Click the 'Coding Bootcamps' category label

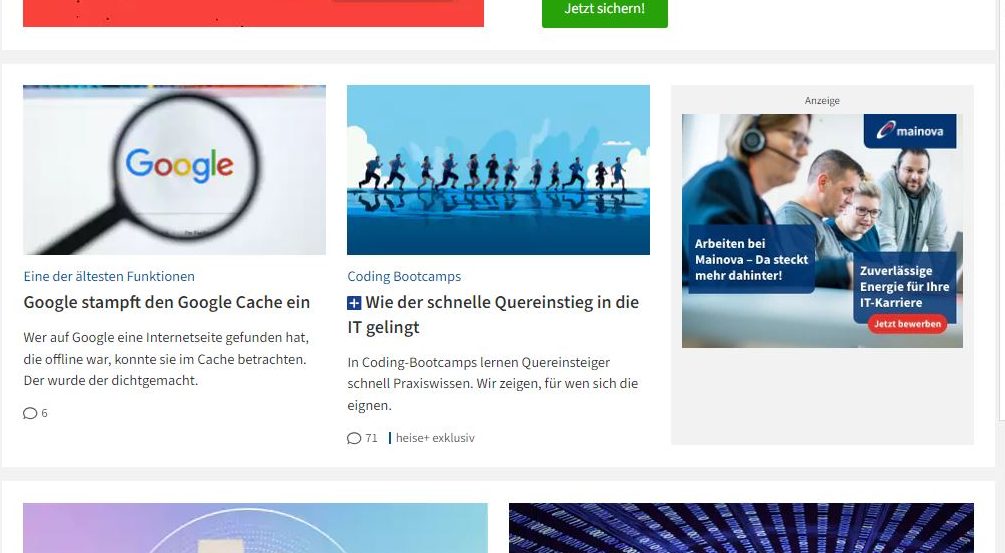pyautogui.click(x=404, y=276)
